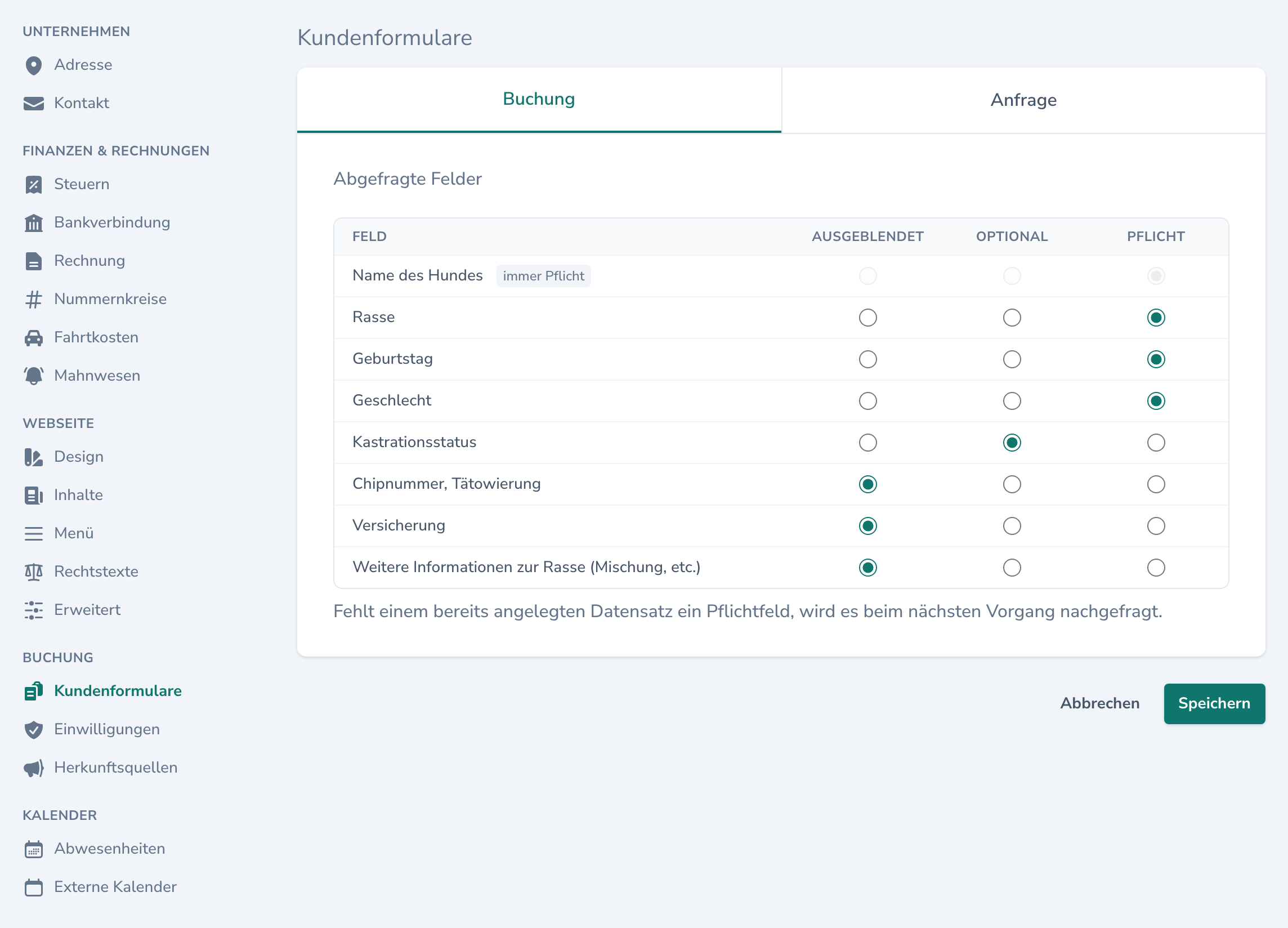Click the Inhalte newspaper icon
The height and width of the screenshot is (928, 1288).
click(34, 495)
